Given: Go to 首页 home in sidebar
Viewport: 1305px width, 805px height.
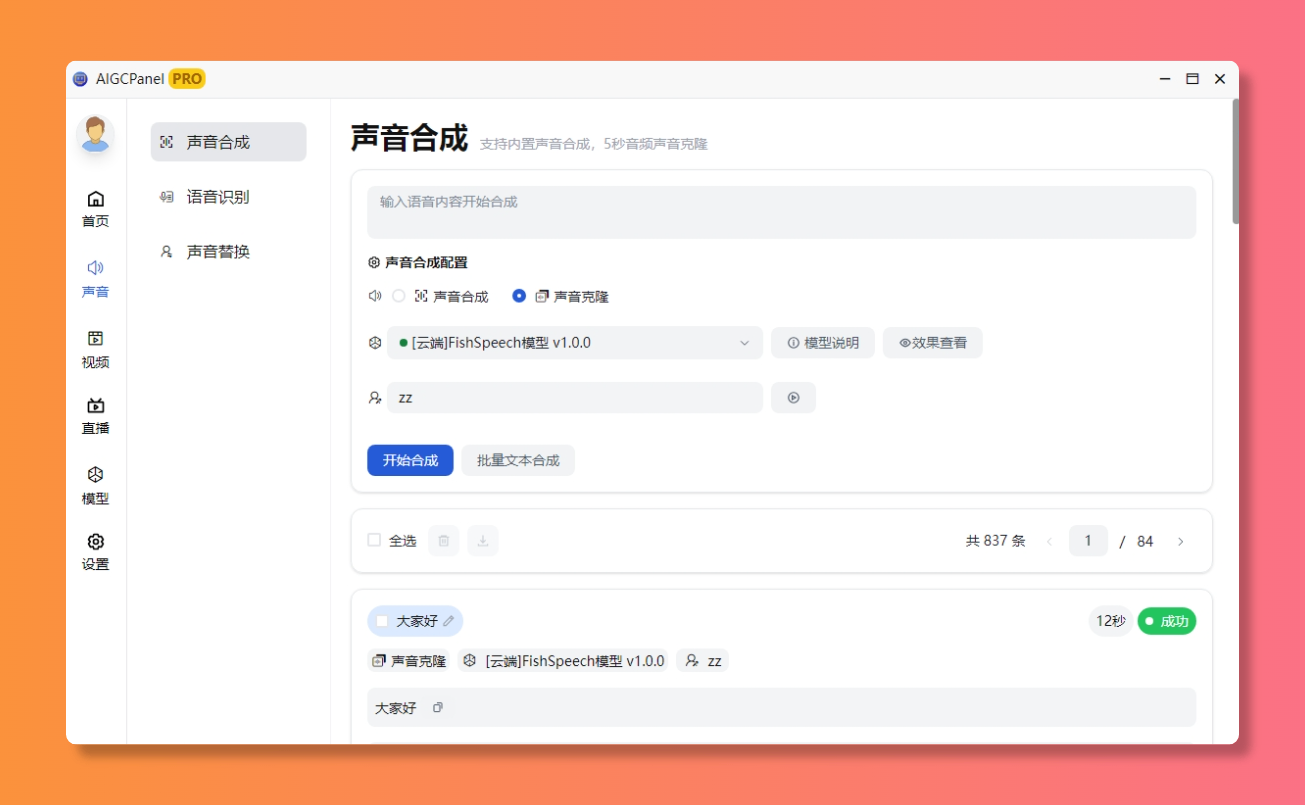Looking at the screenshot, I should [95, 209].
